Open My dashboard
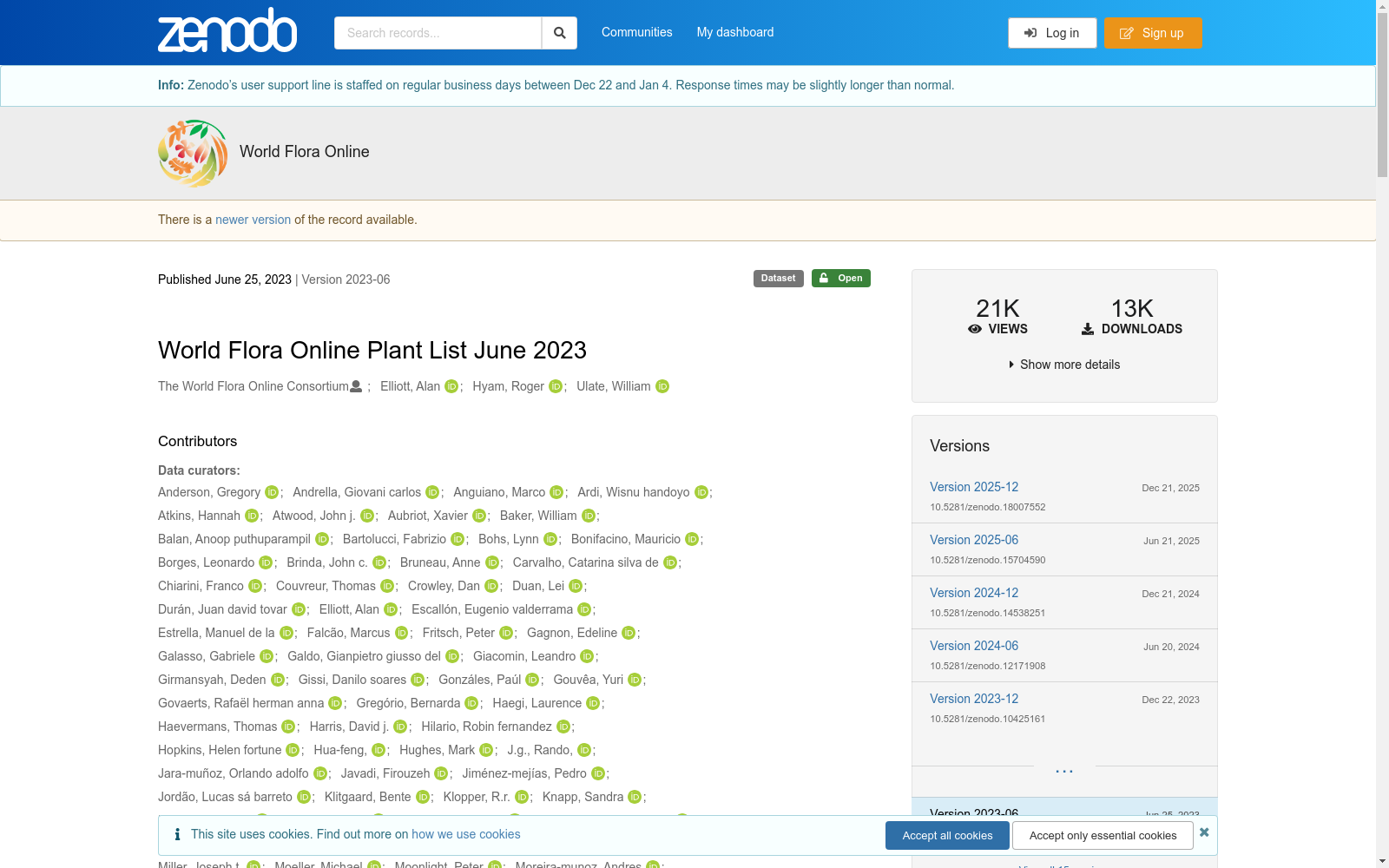Viewport: 1389px width, 868px height. [735, 32]
